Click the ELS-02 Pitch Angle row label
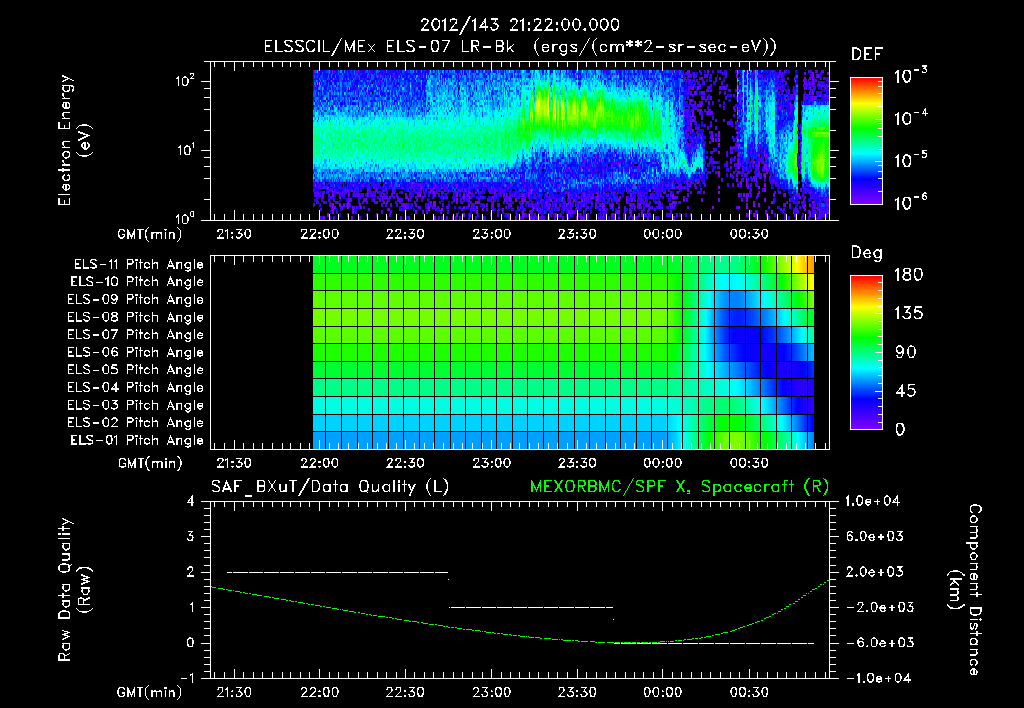 [136, 423]
